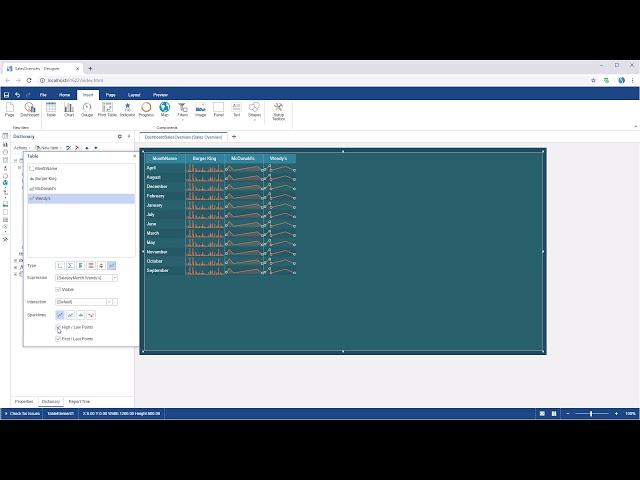Move dictionary item up with up arrow

pyautogui.click(x=87, y=148)
